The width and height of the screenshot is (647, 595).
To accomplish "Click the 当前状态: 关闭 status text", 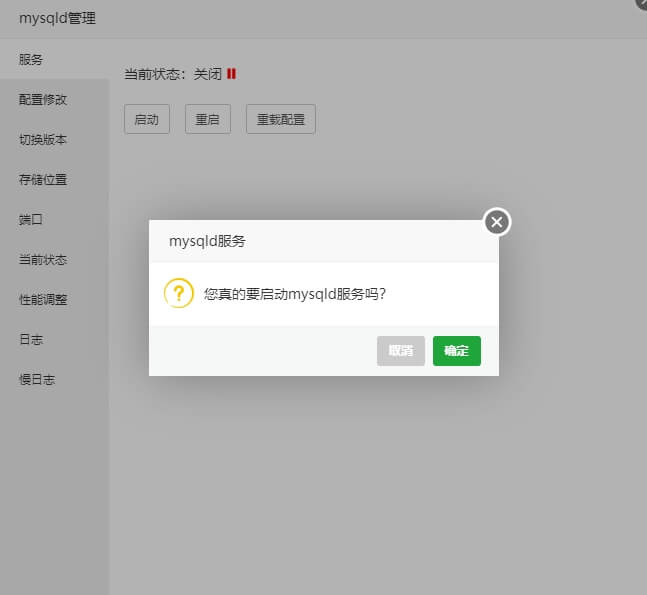I will [x=173, y=74].
